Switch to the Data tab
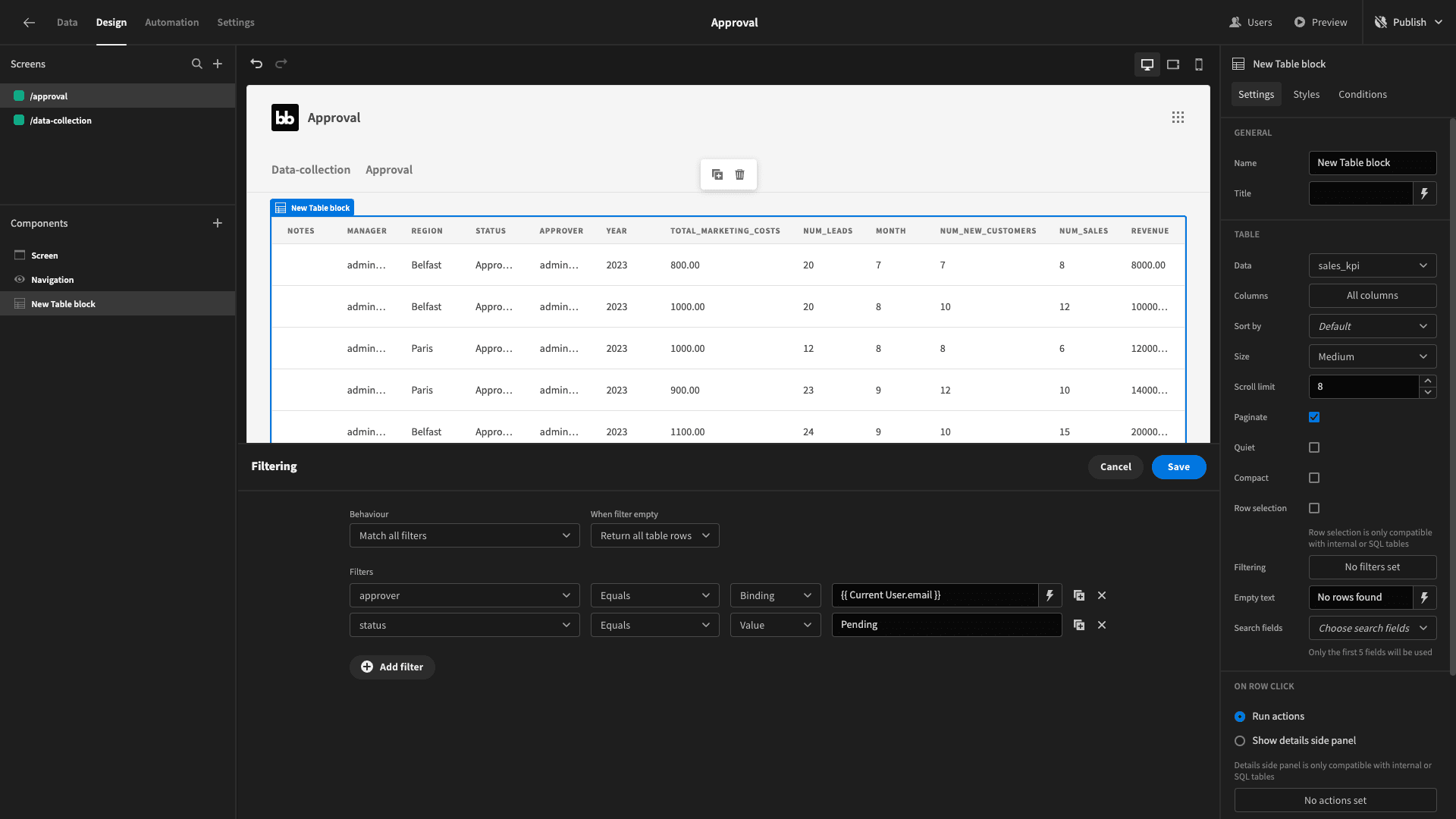Image resolution: width=1456 pixels, height=819 pixels. pos(67,23)
